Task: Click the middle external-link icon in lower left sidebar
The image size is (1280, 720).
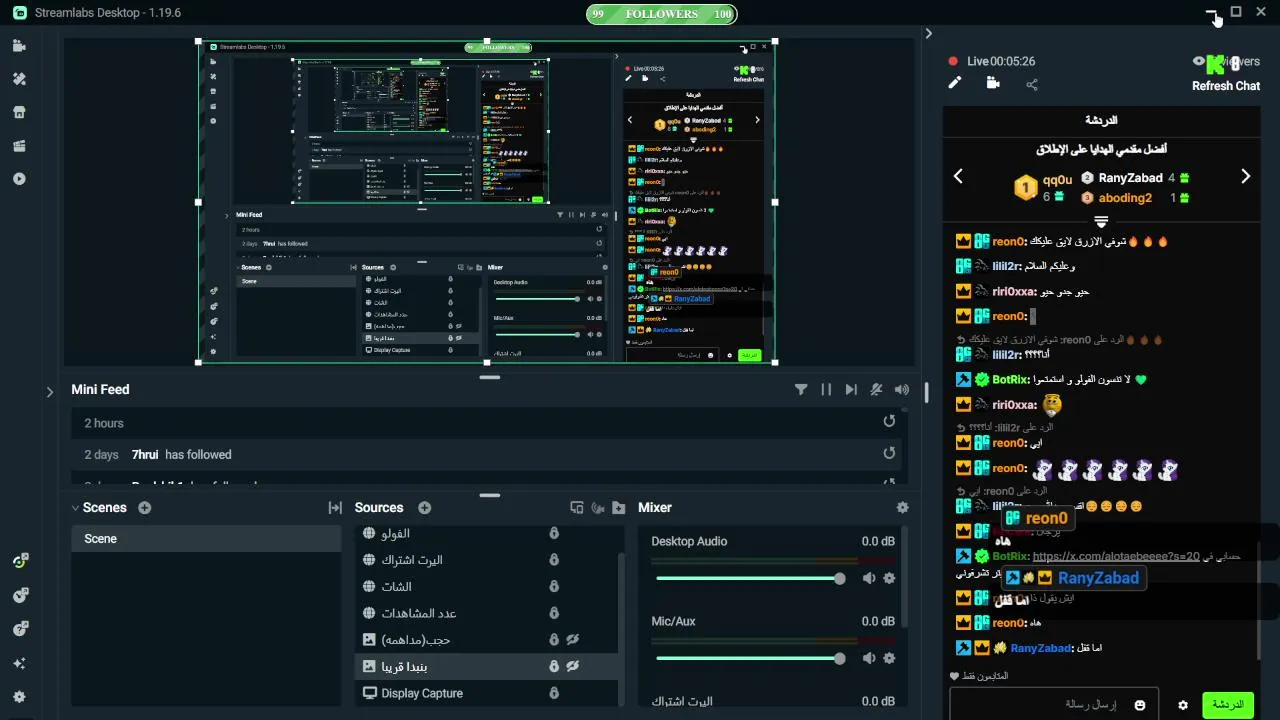Action: [20, 595]
